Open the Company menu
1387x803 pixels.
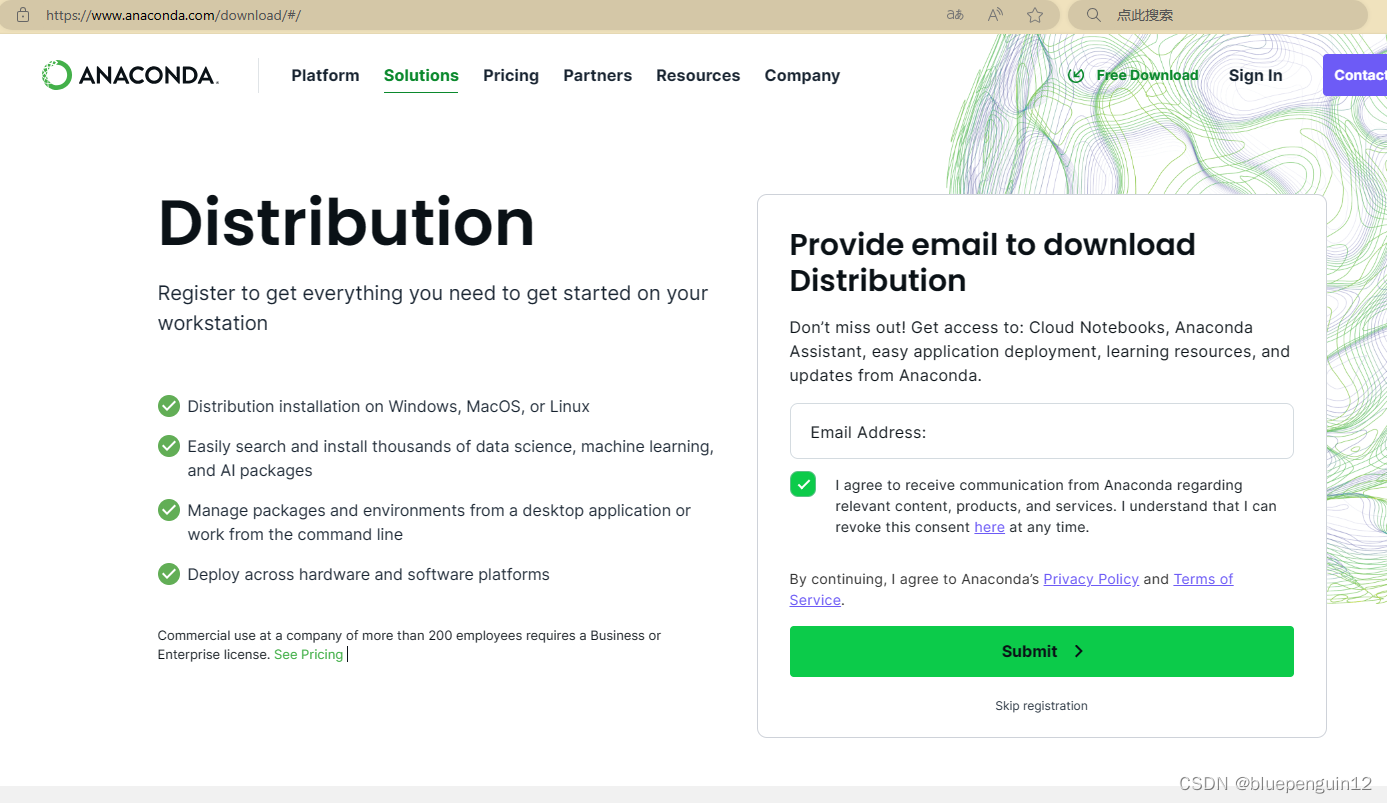click(x=802, y=75)
